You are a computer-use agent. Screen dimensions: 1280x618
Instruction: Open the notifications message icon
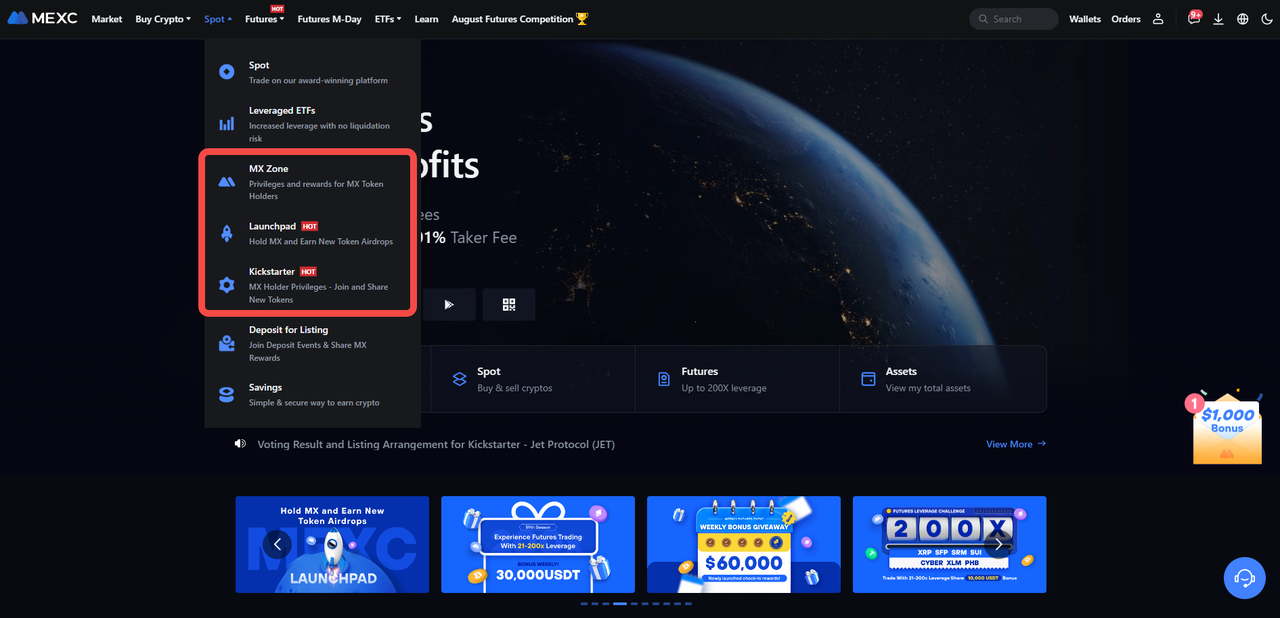[1193, 19]
